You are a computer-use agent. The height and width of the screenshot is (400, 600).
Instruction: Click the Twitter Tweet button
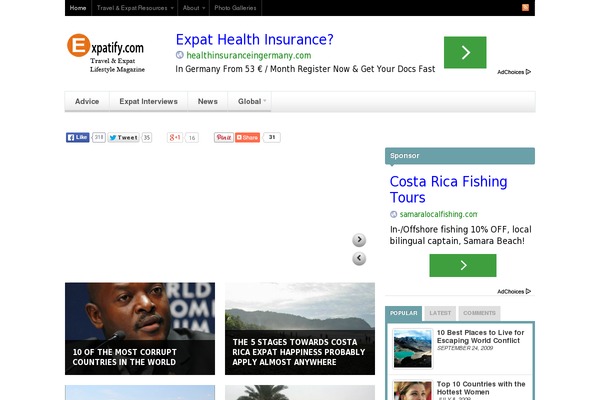tap(123, 137)
